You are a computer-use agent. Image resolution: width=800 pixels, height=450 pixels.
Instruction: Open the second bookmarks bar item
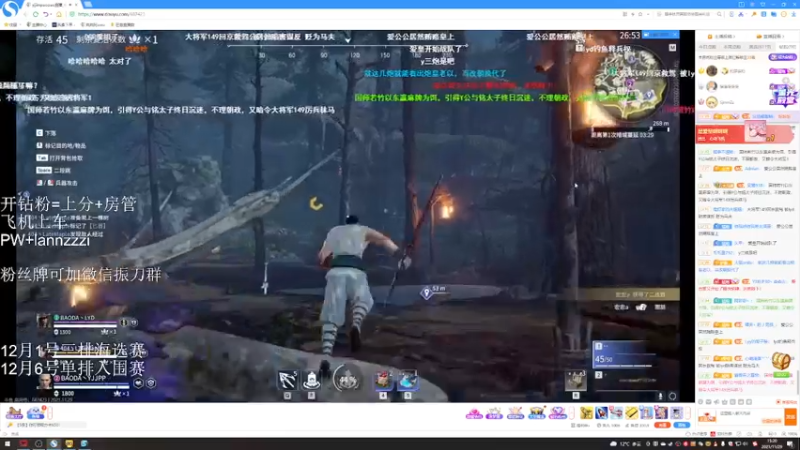click(x=36, y=24)
